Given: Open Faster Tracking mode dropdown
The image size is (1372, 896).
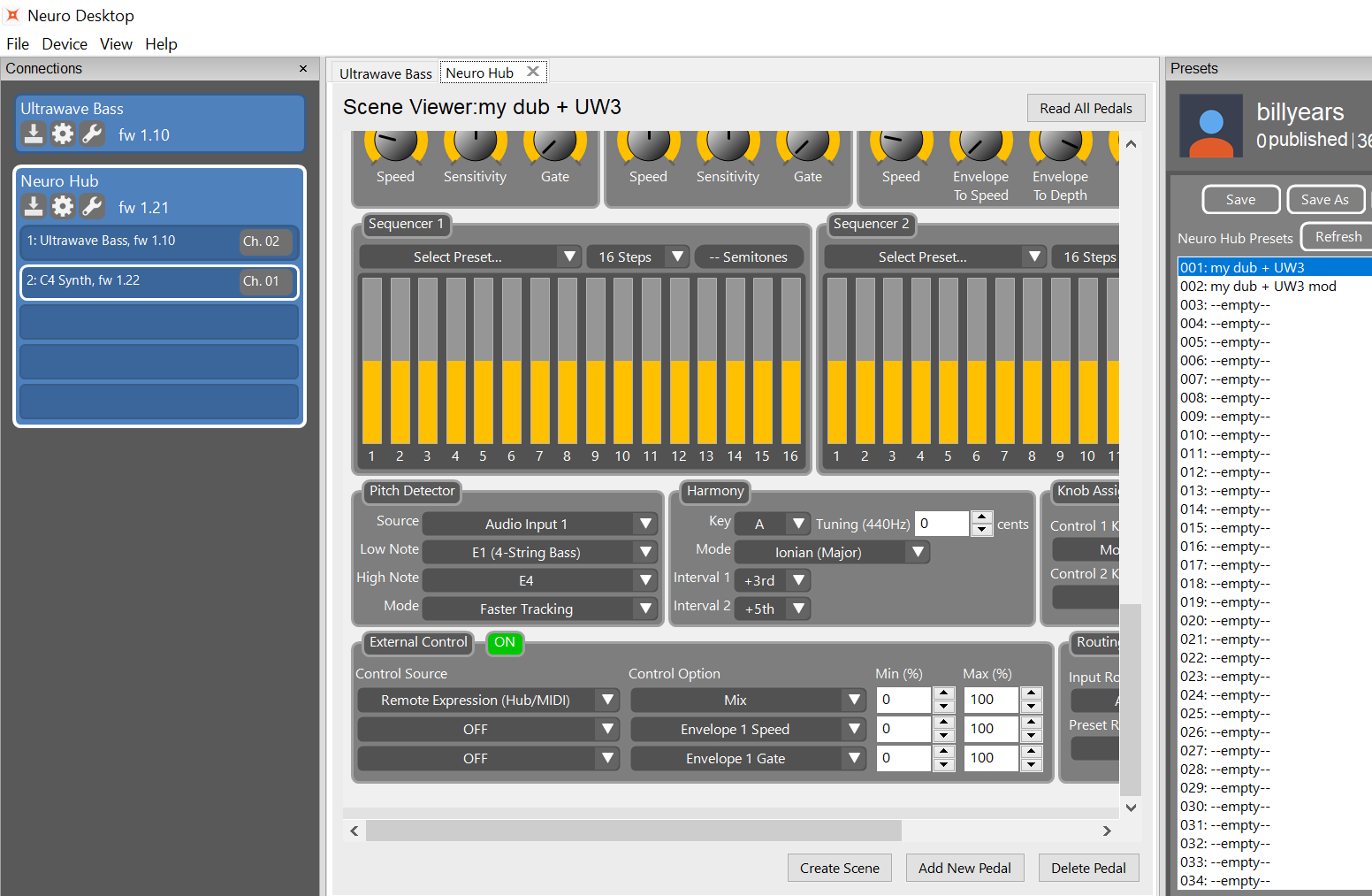Looking at the screenshot, I should [x=539, y=609].
